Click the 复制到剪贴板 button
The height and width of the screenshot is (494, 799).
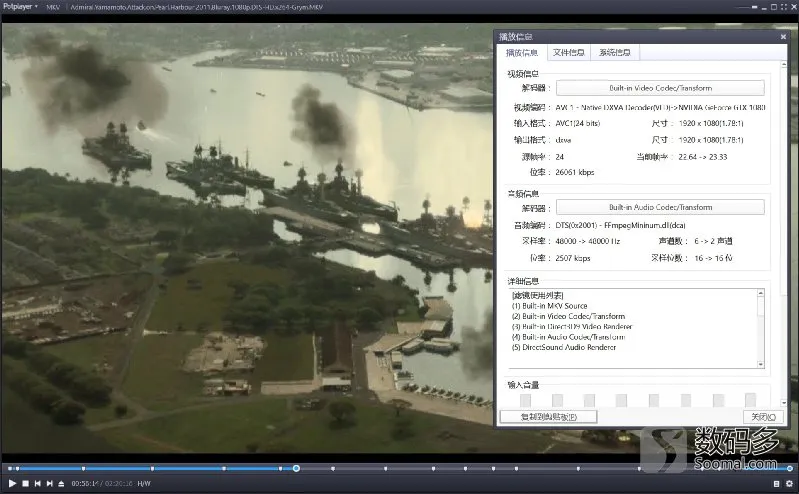(548, 417)
